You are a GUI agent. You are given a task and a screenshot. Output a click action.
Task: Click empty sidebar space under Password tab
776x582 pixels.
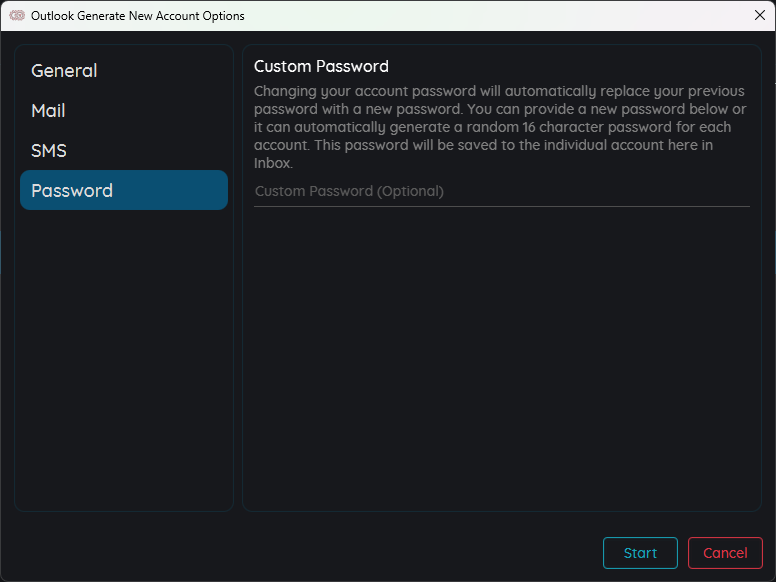[x=124, y=359]
